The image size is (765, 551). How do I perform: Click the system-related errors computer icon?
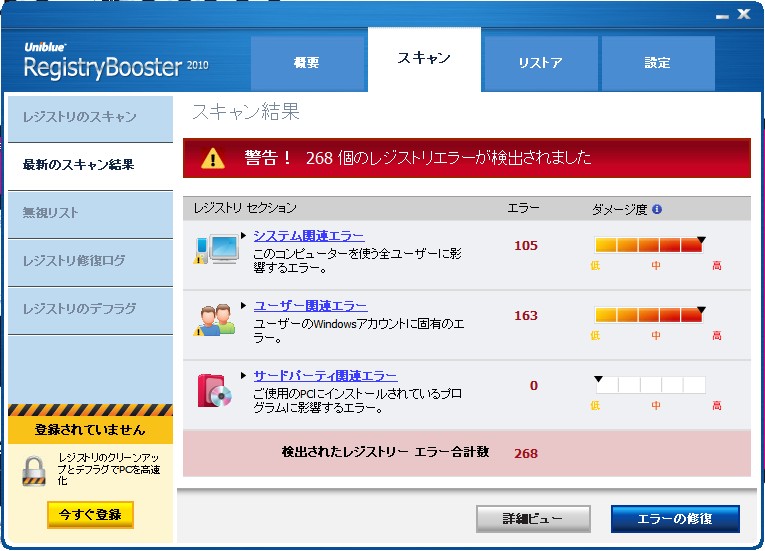(x=216, y=249)
